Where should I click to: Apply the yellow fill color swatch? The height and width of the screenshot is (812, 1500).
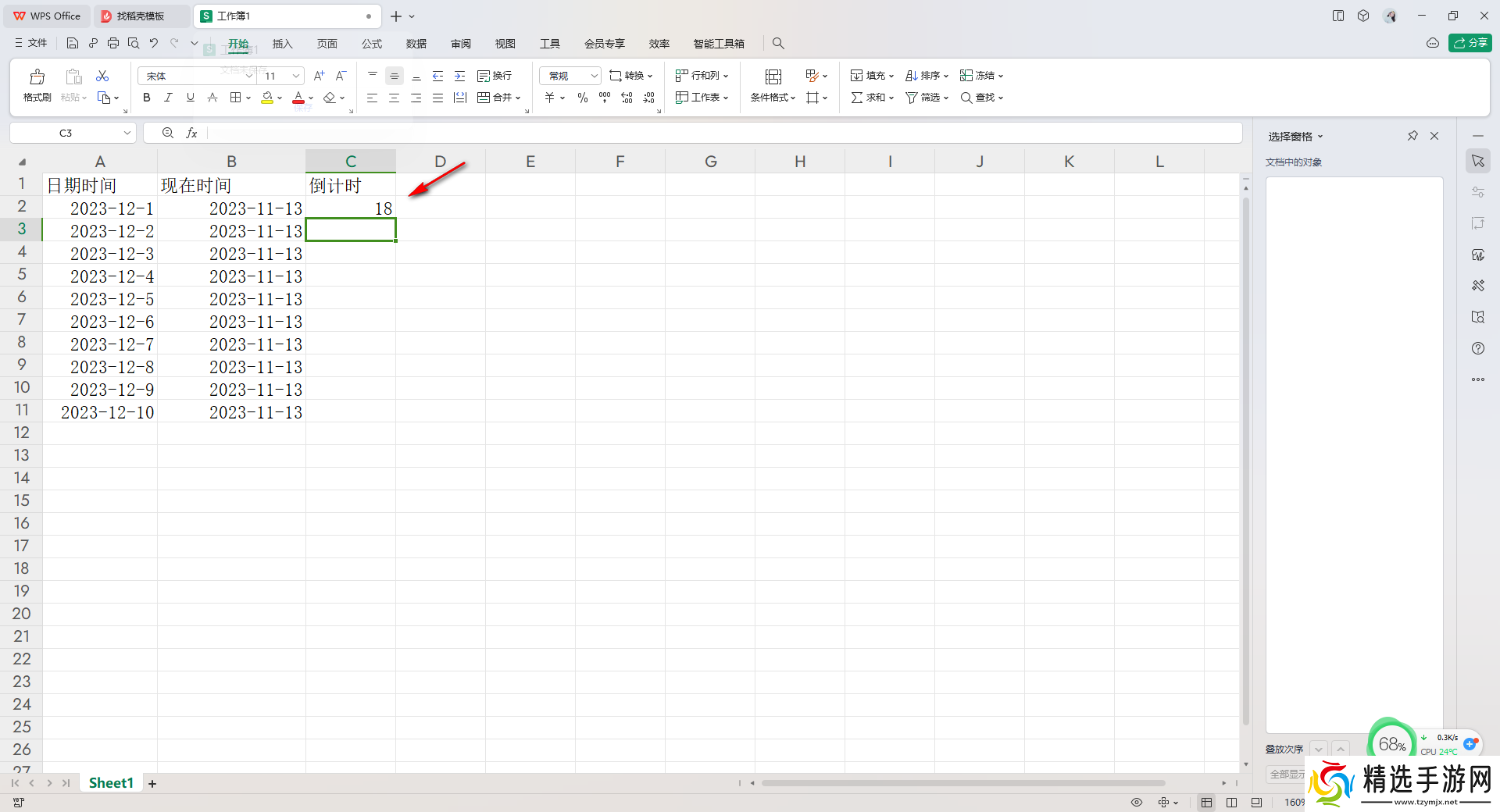267,98
